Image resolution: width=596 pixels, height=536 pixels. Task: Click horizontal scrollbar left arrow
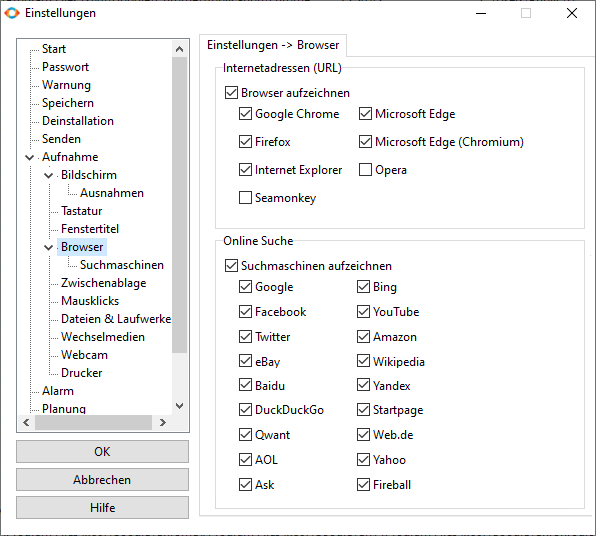(x=26, y=422)
